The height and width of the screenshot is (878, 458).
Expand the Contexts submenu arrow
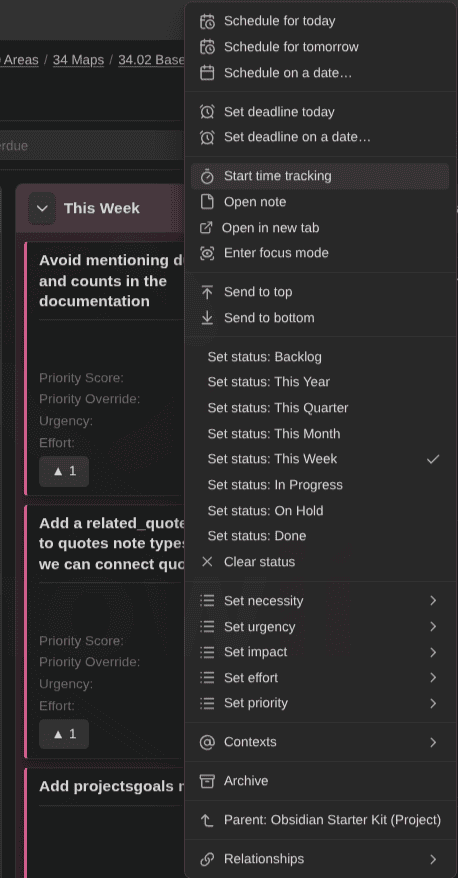pos(433,742)
